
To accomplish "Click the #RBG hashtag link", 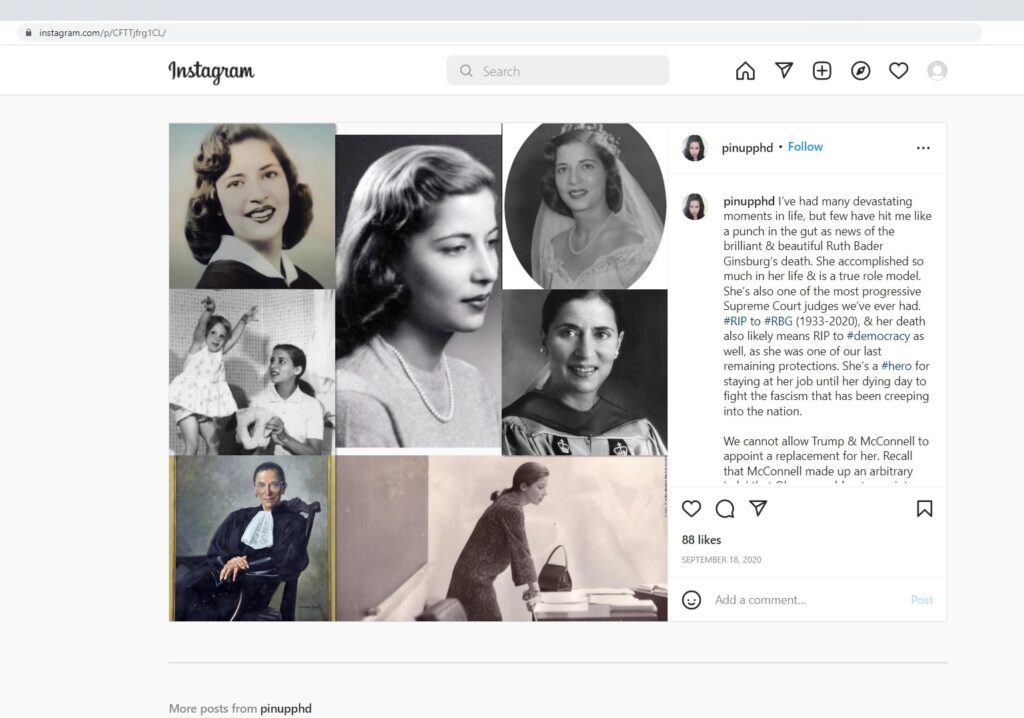I will tap(777, 321).
